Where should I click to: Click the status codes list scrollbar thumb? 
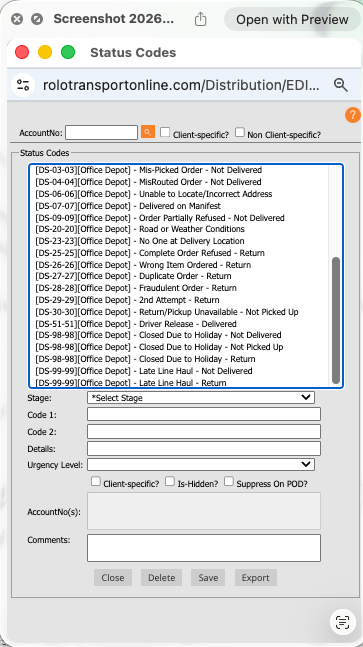coord(336,320)
